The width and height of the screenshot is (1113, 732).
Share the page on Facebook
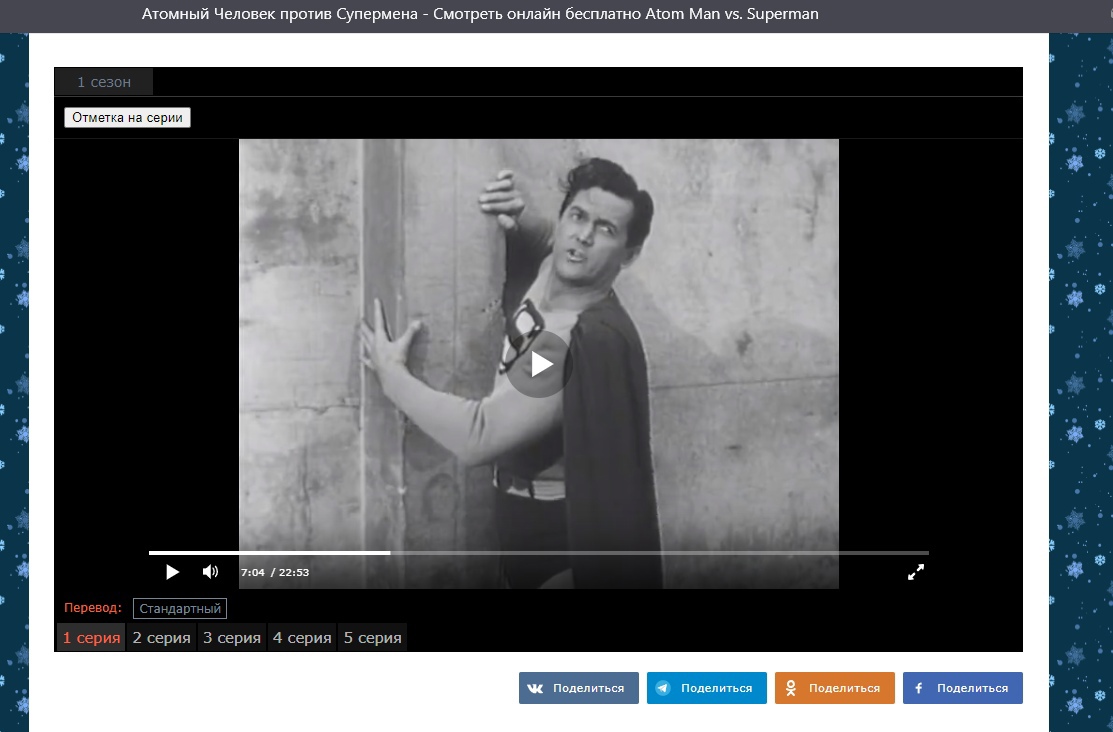pos(963,688)
